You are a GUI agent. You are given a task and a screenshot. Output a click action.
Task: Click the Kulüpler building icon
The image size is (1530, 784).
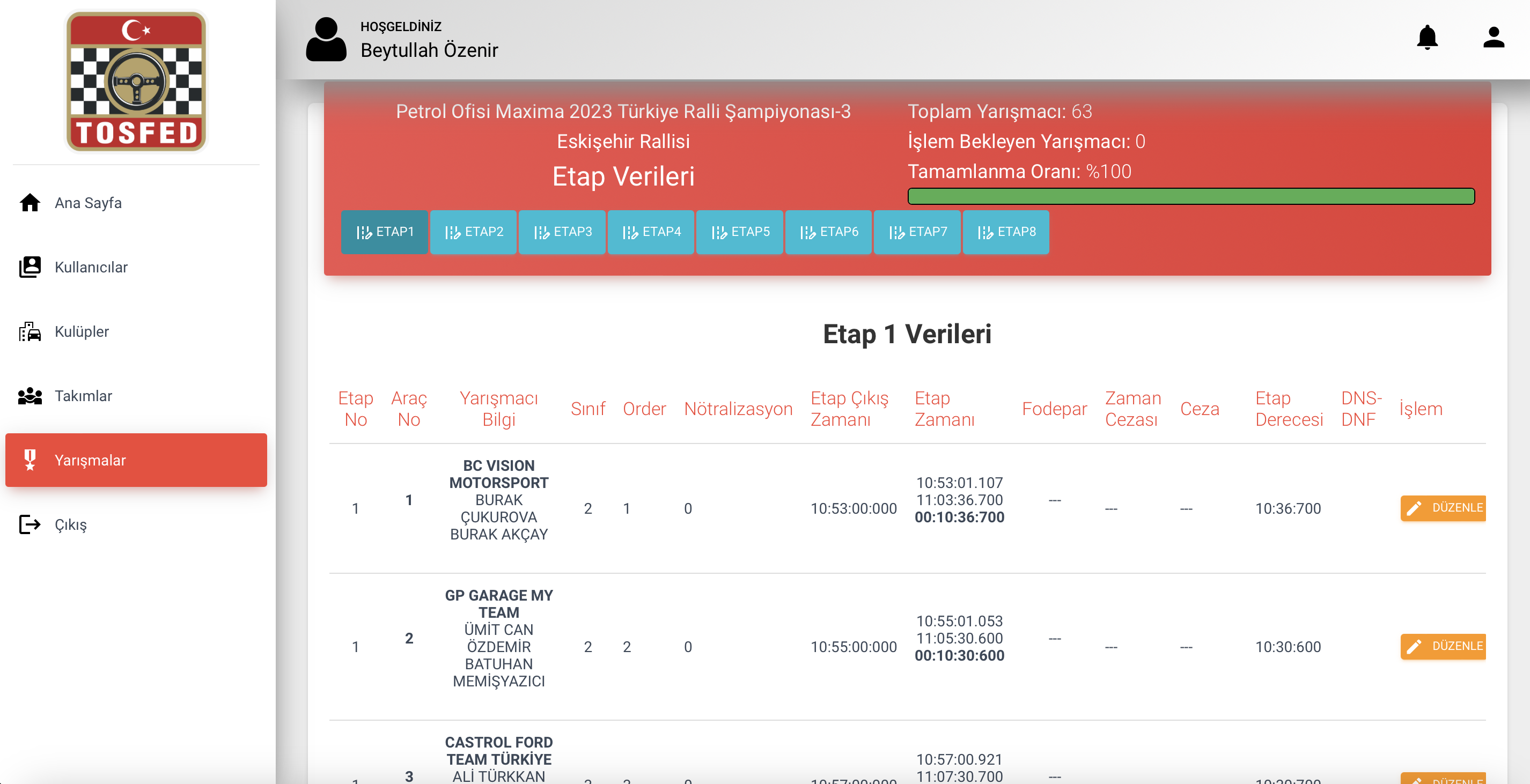30,332
